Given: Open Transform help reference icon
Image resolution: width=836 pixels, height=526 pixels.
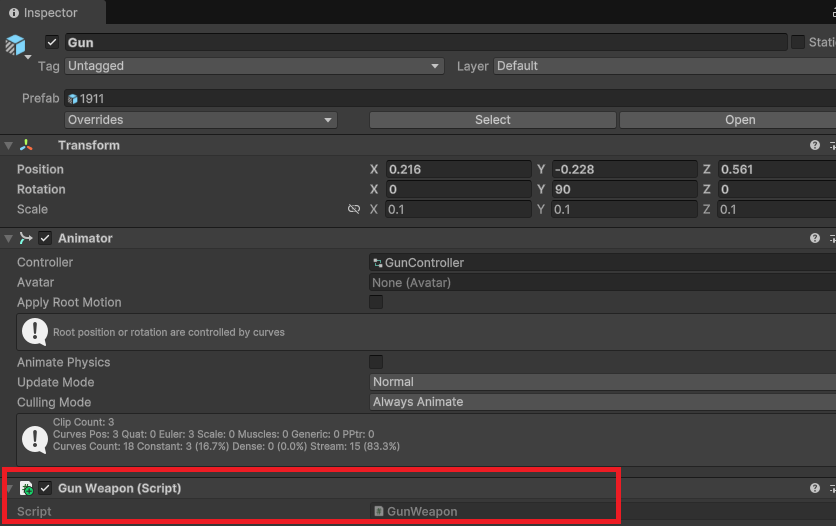Looking at the screenshot, I should click(x=815, y=145).
